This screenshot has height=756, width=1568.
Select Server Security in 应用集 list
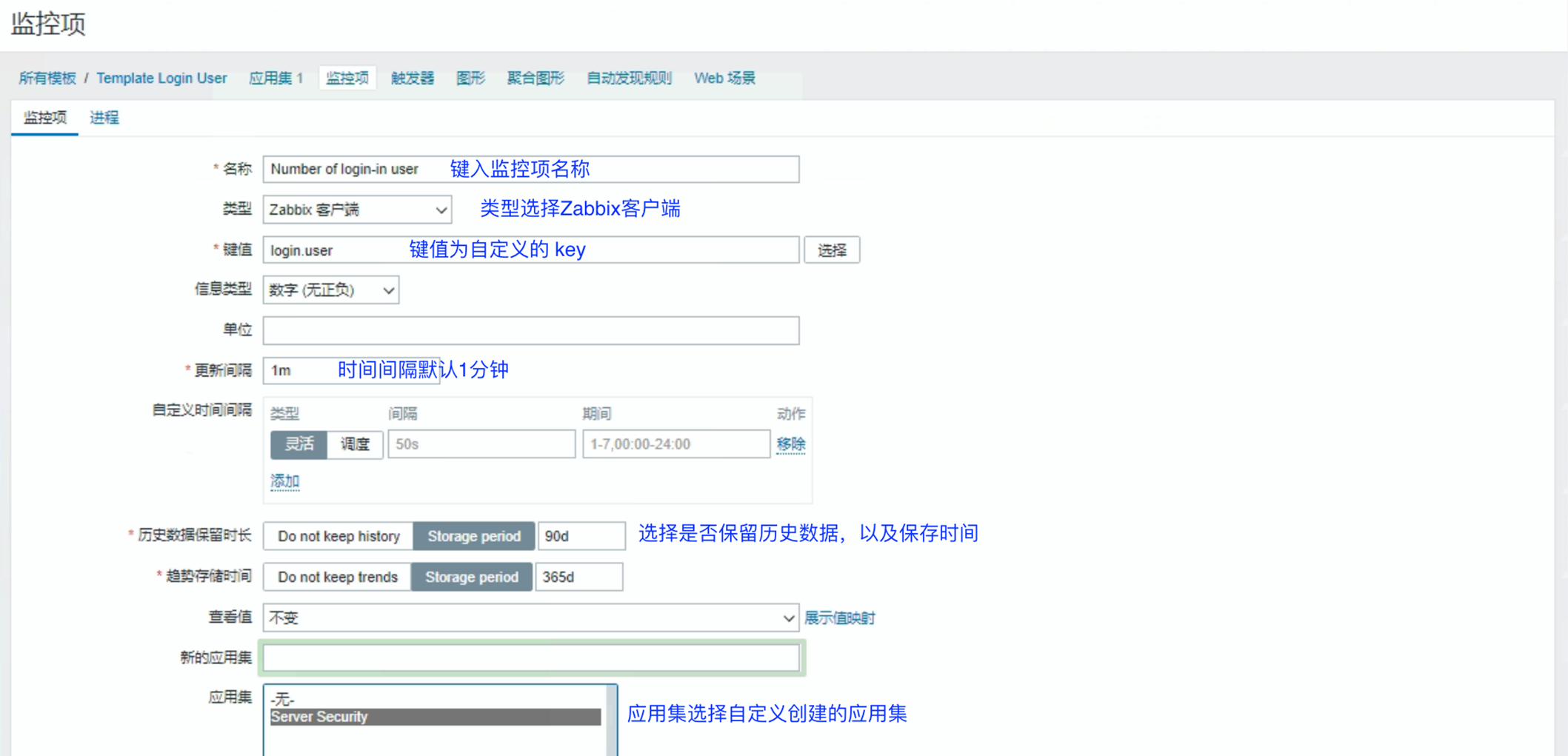pos(436,717)
